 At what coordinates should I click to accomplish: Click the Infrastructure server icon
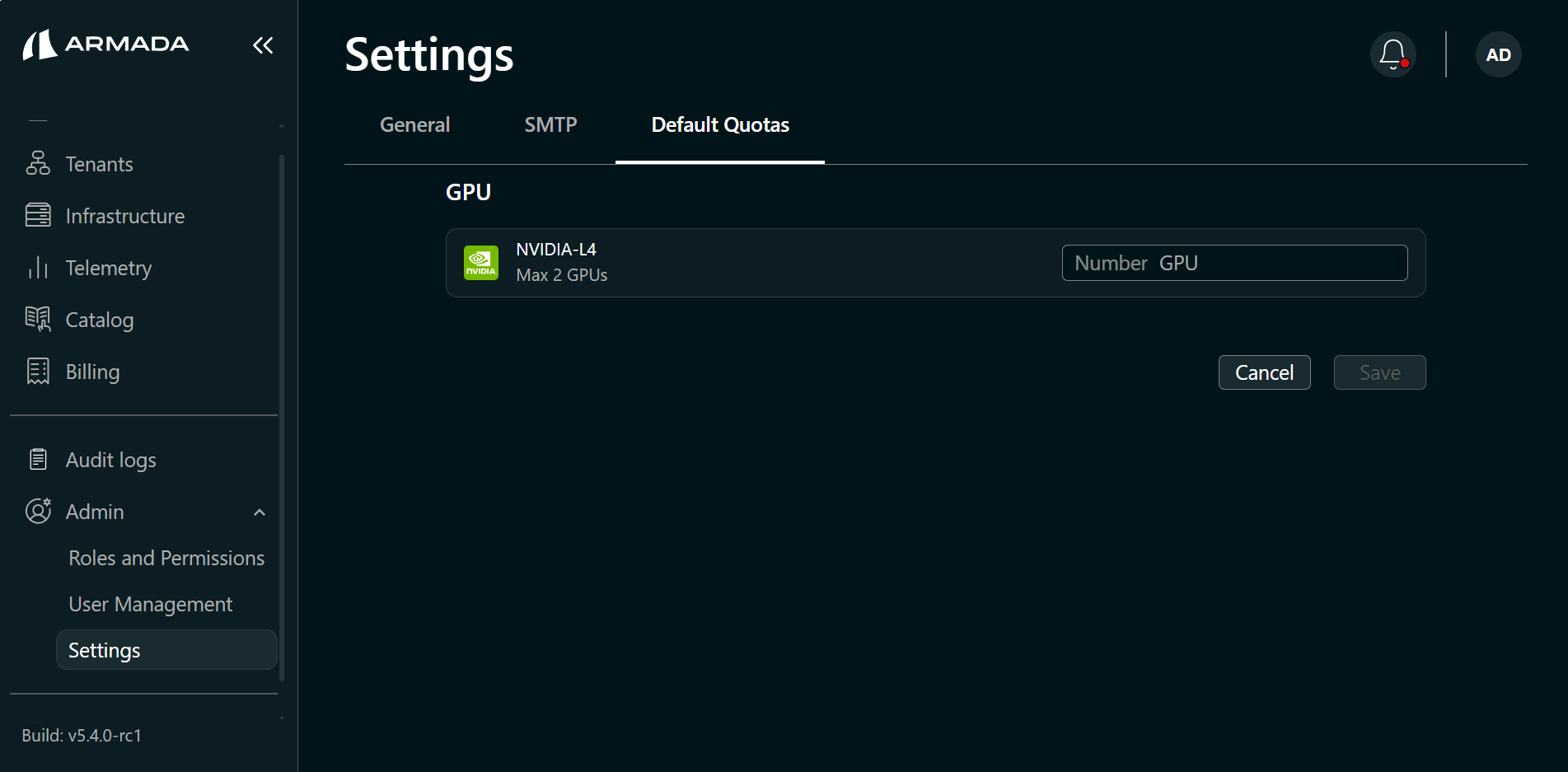(x=38, y=215)
